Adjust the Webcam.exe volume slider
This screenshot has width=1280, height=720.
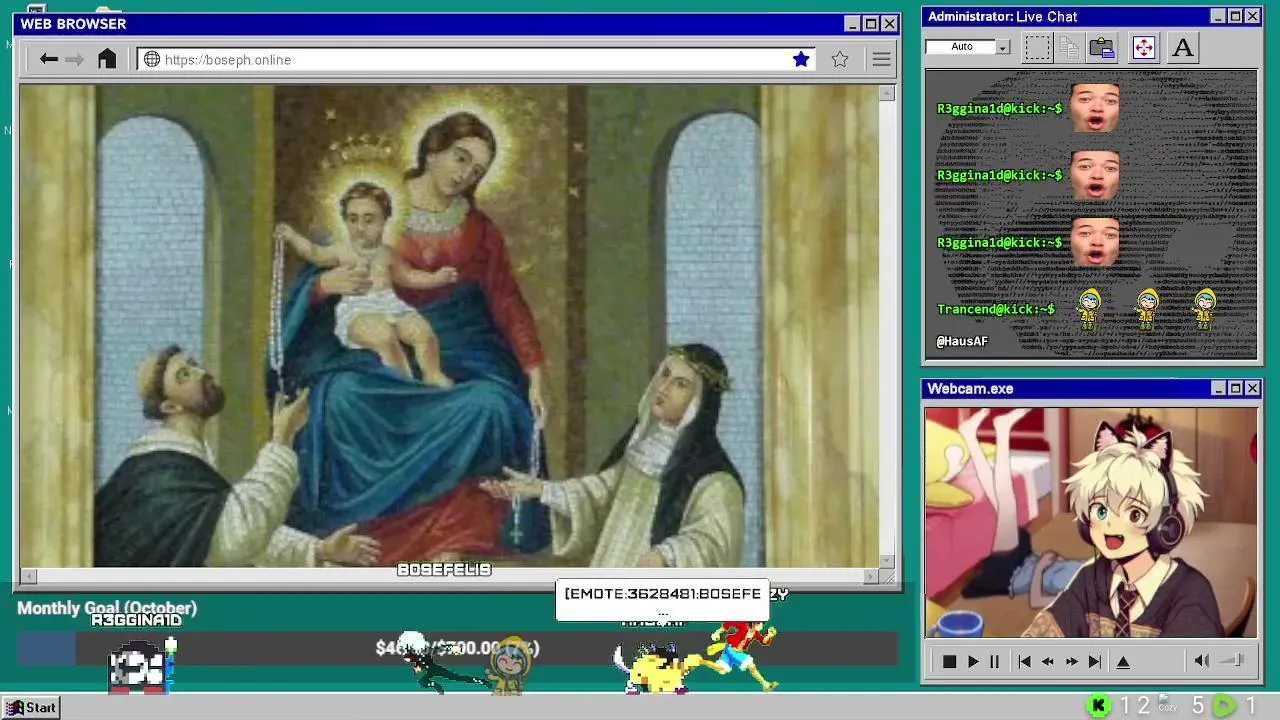tap(1233, 660)
